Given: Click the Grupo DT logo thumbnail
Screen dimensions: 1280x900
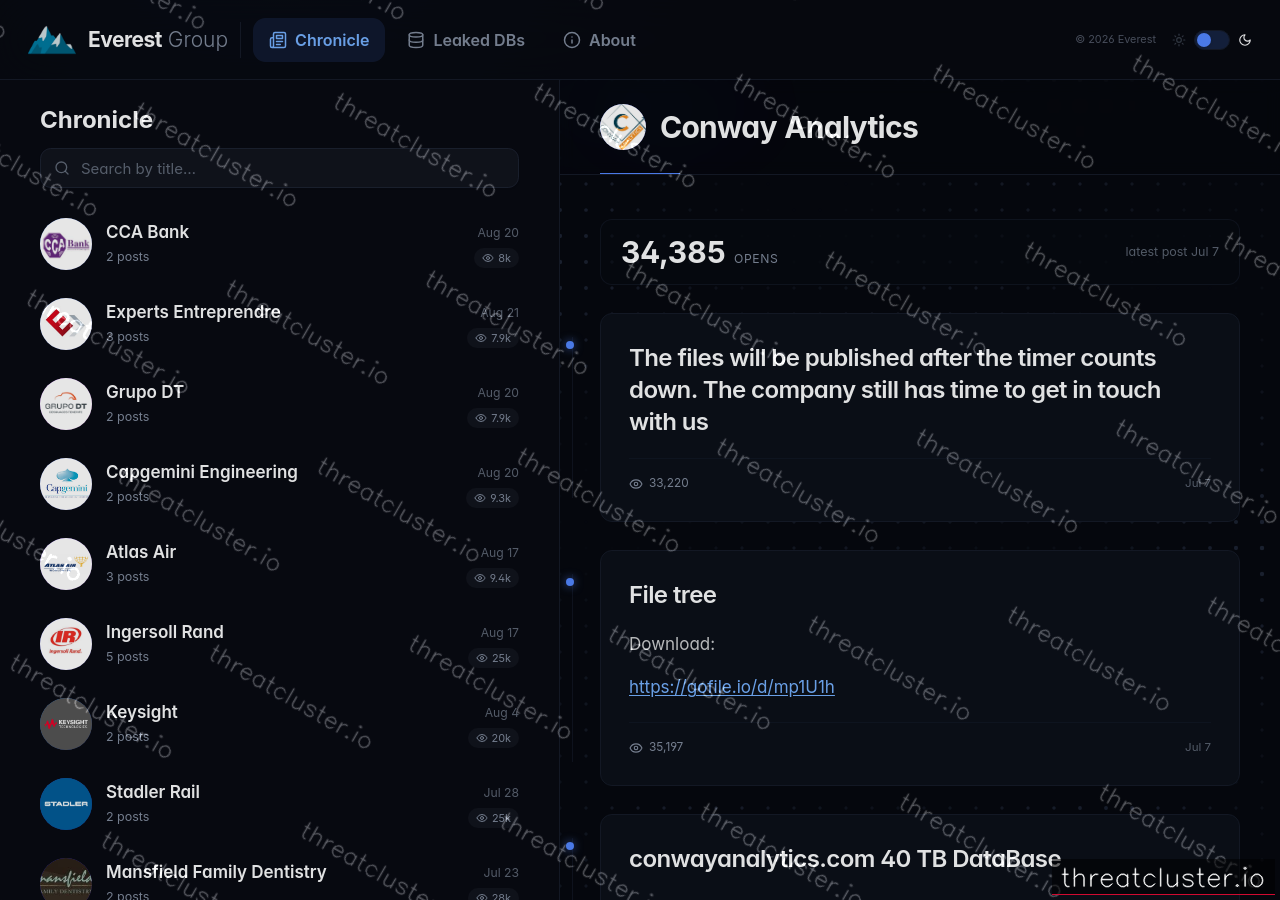Looking at the screenshot, I should 66,404.
